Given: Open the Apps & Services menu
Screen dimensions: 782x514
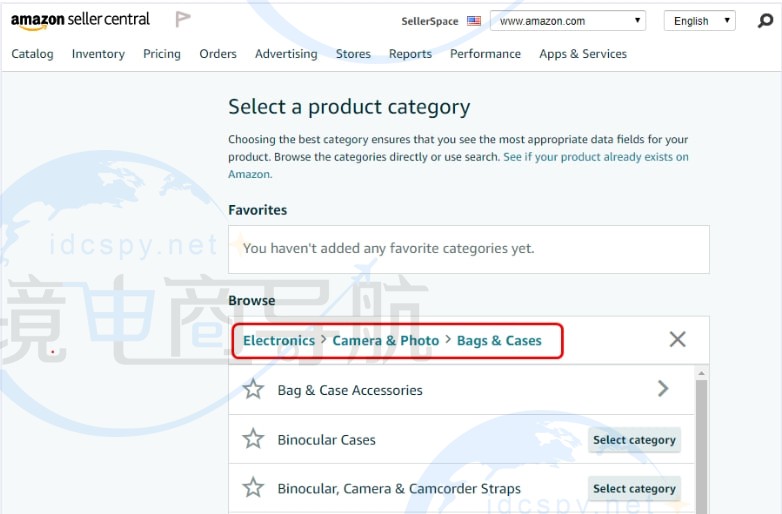Looking at the screenshot, I should [x=583, y=54].
